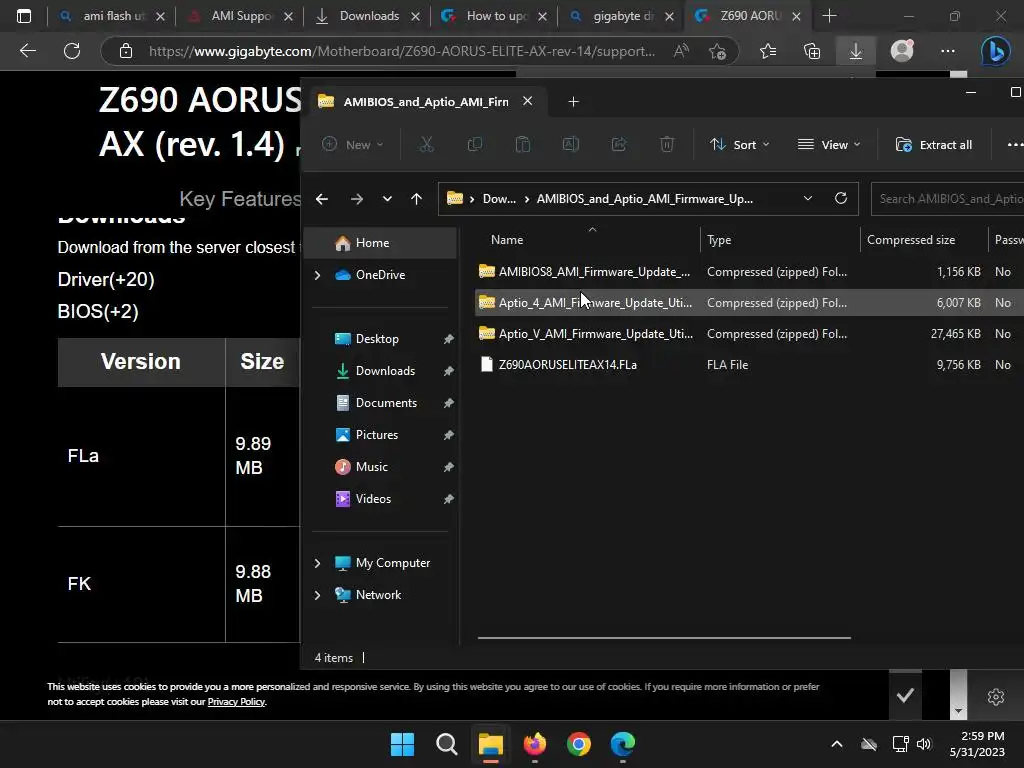This screenshot has height=768, width=1024.
Task: Open Edge Collections icon
Action: (812, 51)
